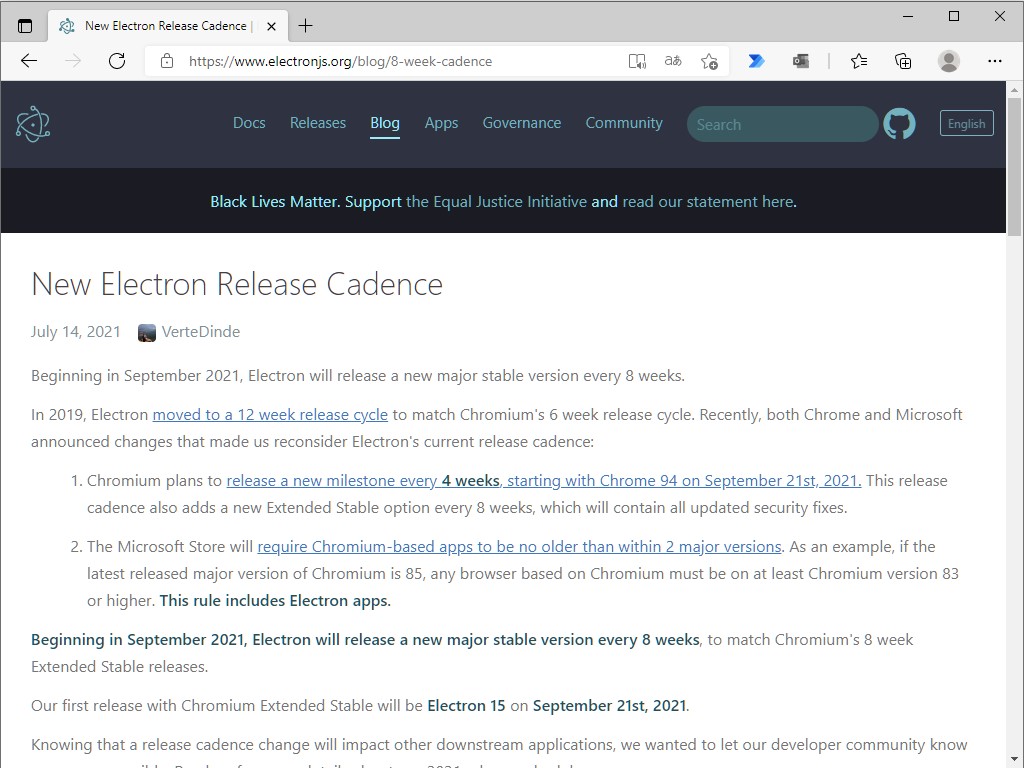
Task: Click the 'Black Lives Matter. Support' banner text
Action: point(306,202)
